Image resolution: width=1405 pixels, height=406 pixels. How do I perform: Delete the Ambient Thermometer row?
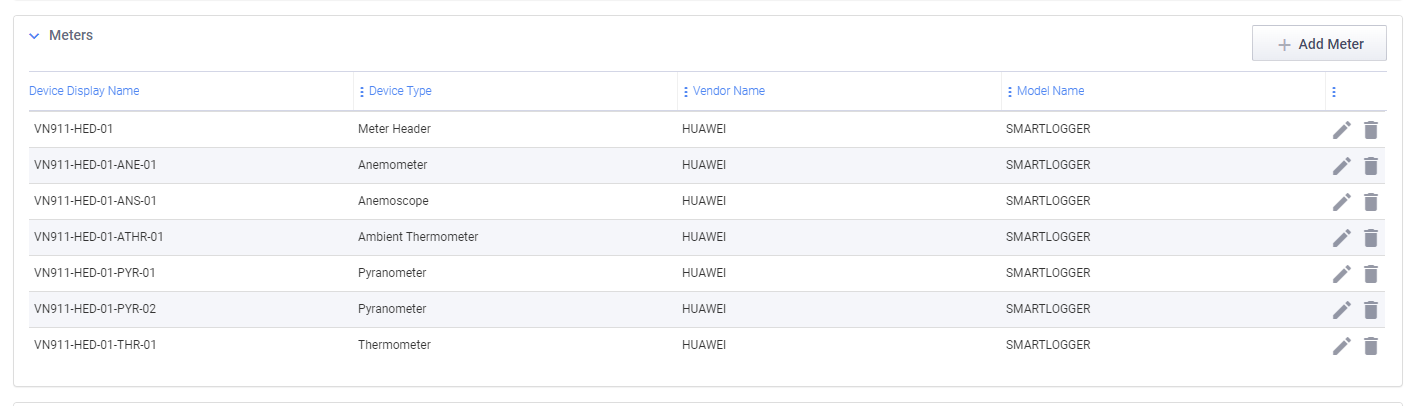point(1371,238)
